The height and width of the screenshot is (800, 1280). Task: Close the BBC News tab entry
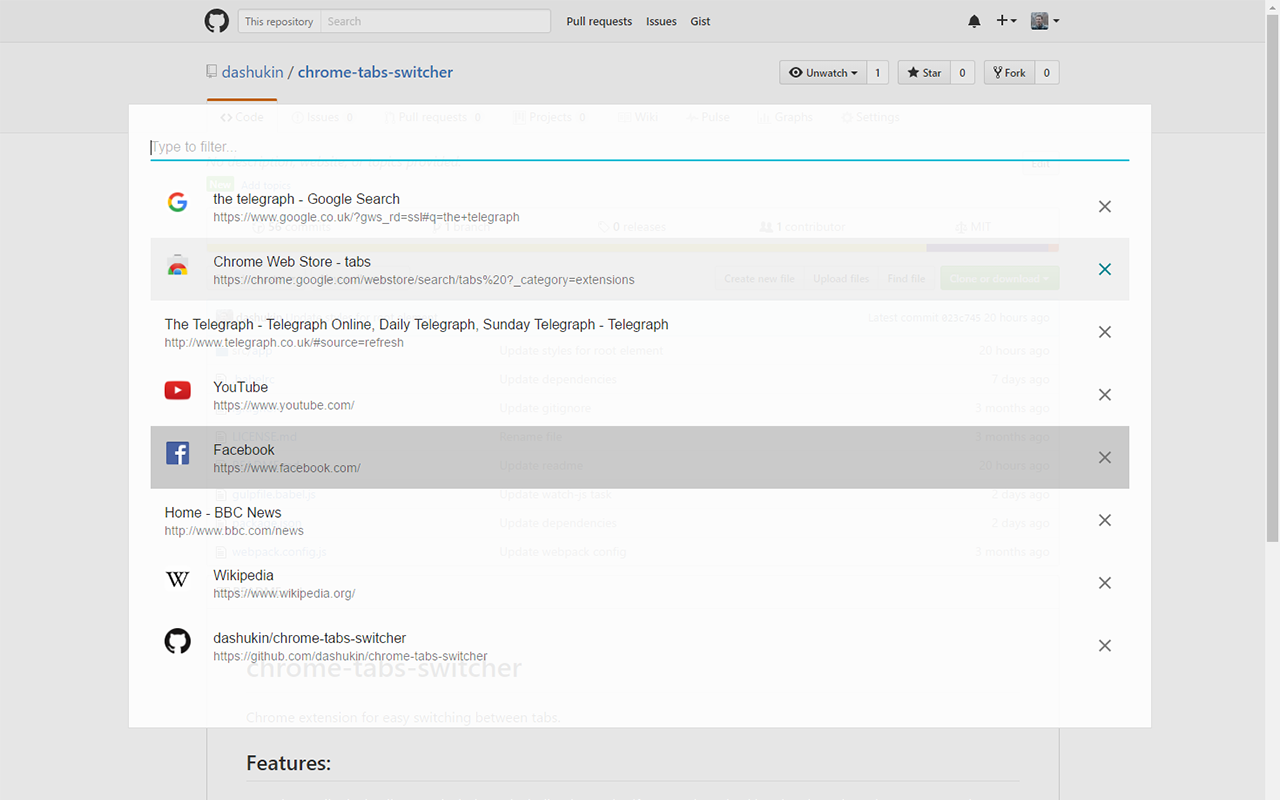(x=1105, y=520)
